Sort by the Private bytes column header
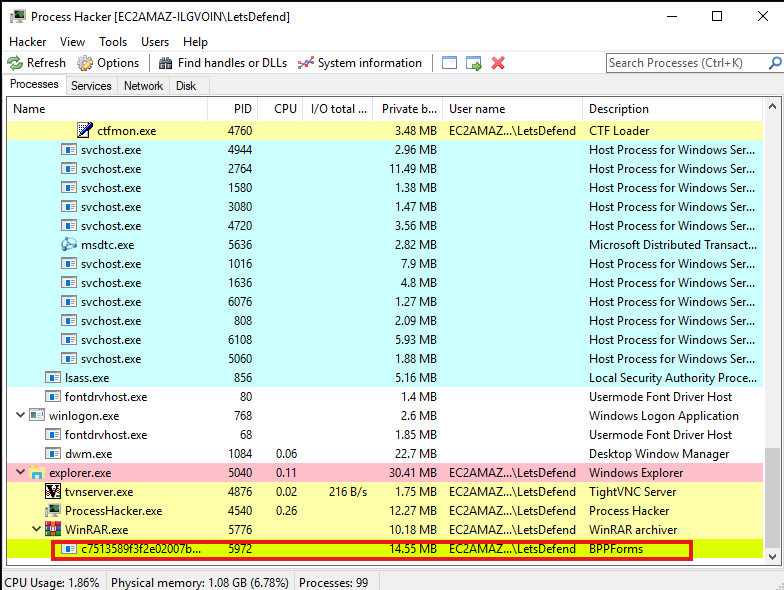 coord(408,109)
